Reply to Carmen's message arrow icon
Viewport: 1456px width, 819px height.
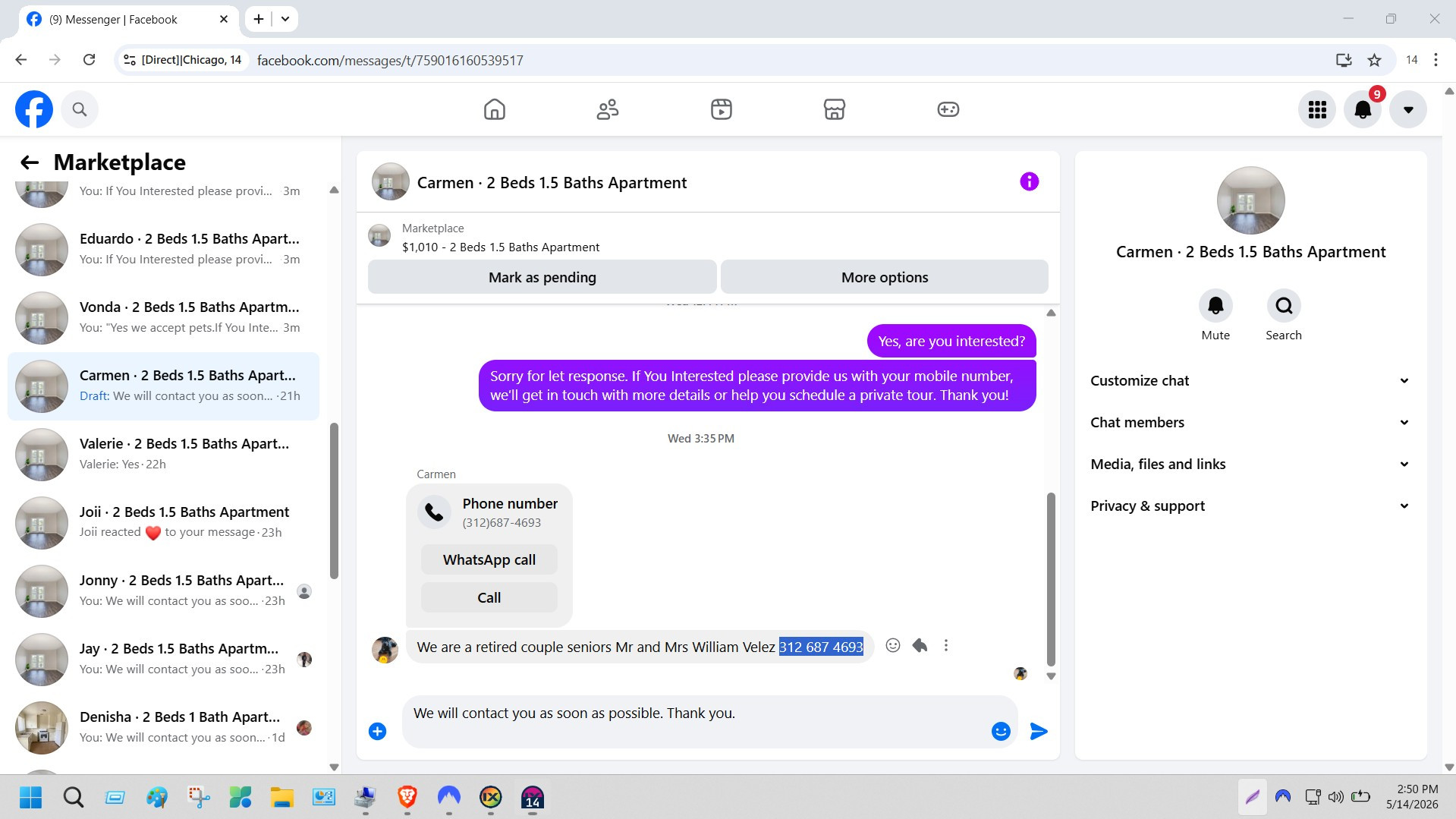coord(920,645)
